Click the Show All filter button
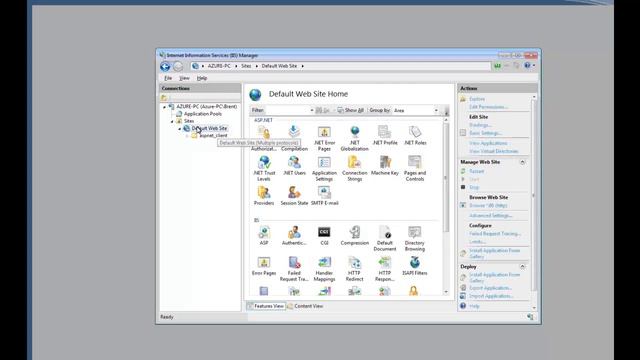This screenshot has height=360, width=640. (x=350, y=111)
